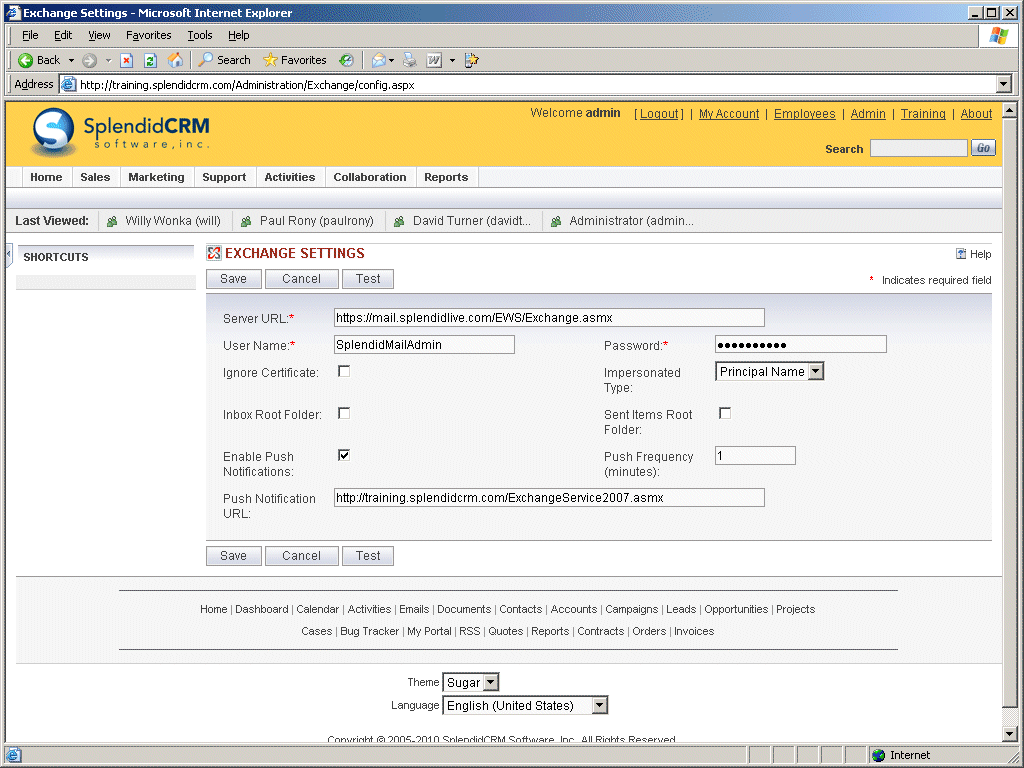Print page with printer icon
This screenshot has width=1024, height=768.
point(409,60)
